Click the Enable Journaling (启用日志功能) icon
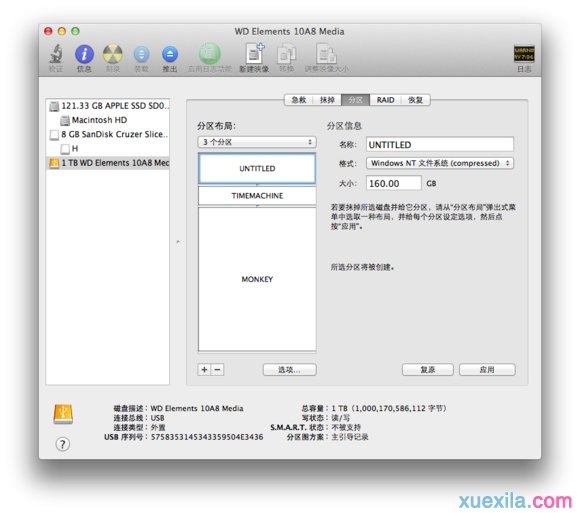The image size is (580, 513). 210,54
